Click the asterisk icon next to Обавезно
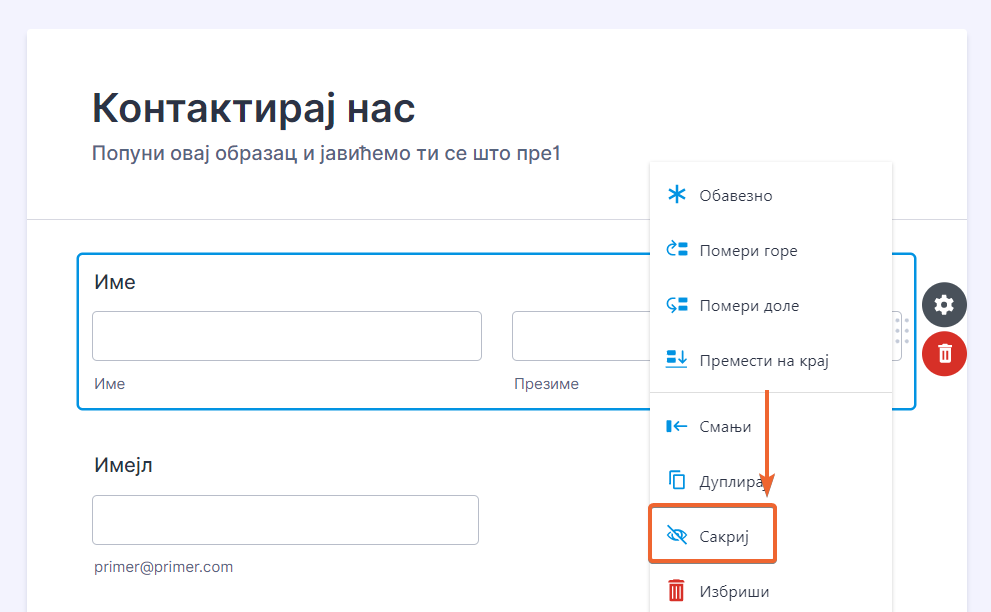 click(x=677, y=195)
